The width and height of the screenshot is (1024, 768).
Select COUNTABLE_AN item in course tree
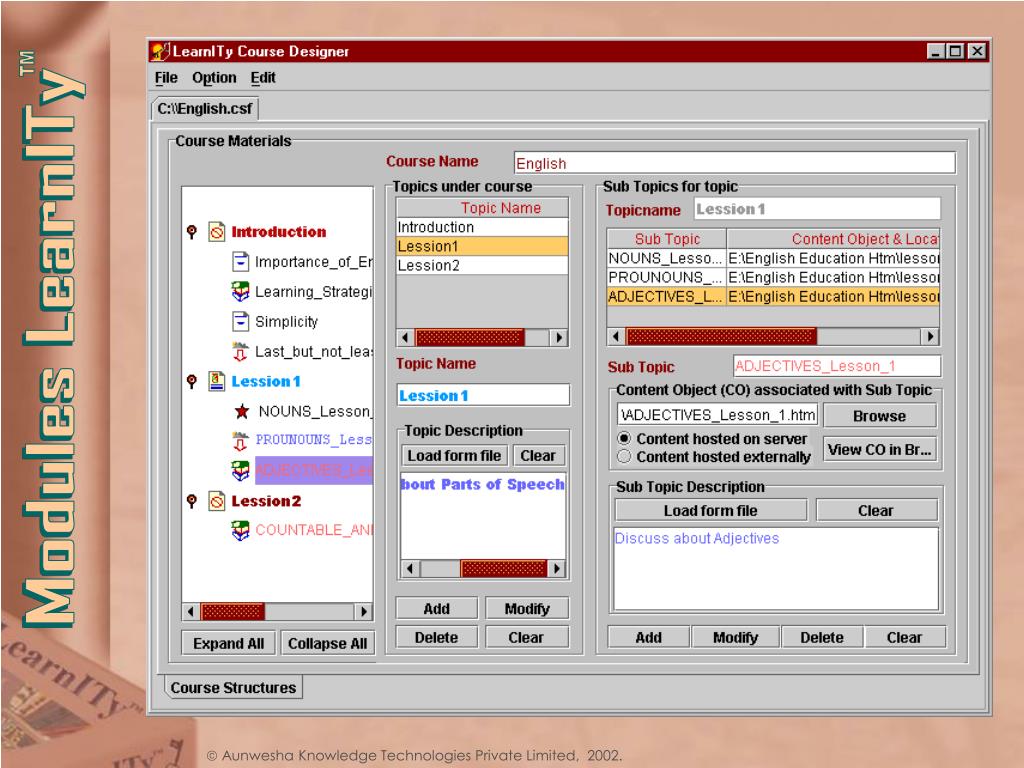tap(314, 530)
